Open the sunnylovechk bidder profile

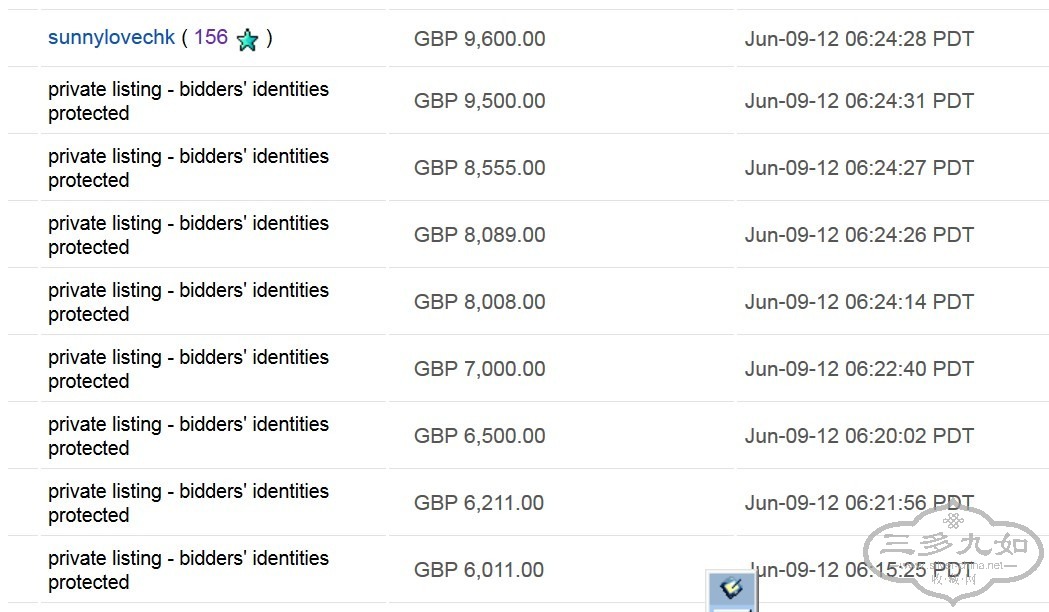point(111,38)
